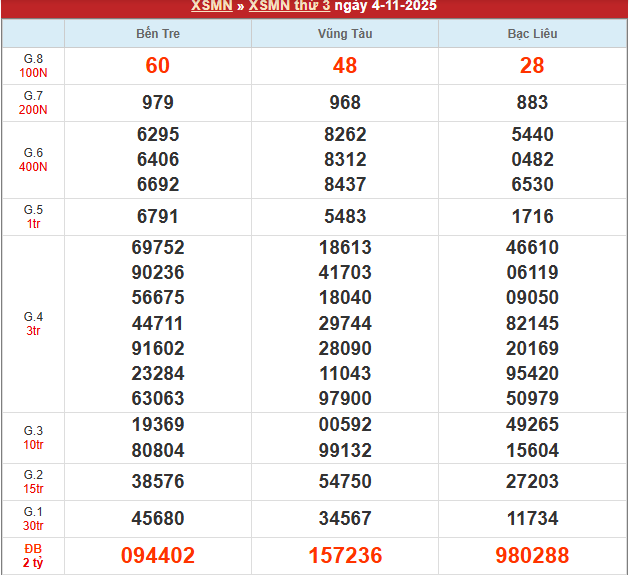Select G.3 number 15604
Image resolution: width=629 pixels, height=575 pixels.
coord(532,450)
